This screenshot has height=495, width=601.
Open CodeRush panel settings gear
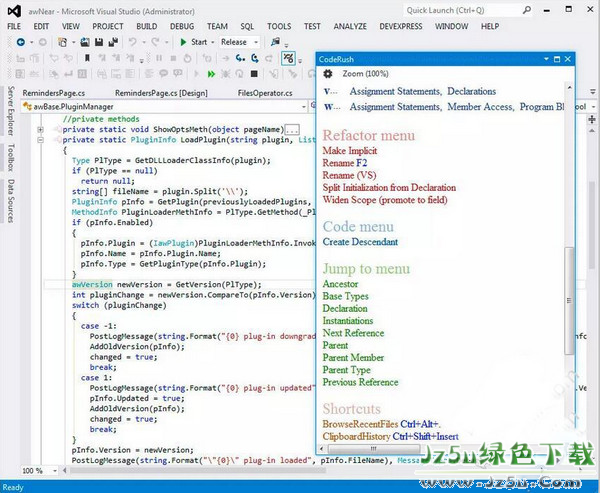pos(328,74)
